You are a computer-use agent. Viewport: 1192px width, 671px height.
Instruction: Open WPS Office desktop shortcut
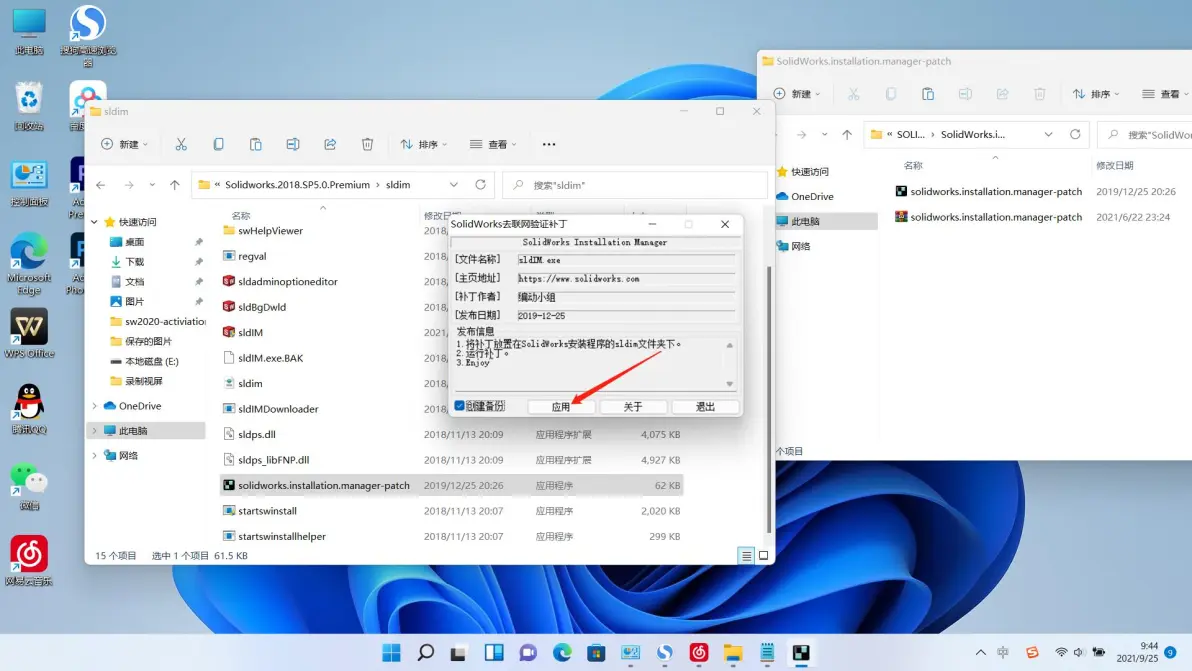(x=29, y=333)
